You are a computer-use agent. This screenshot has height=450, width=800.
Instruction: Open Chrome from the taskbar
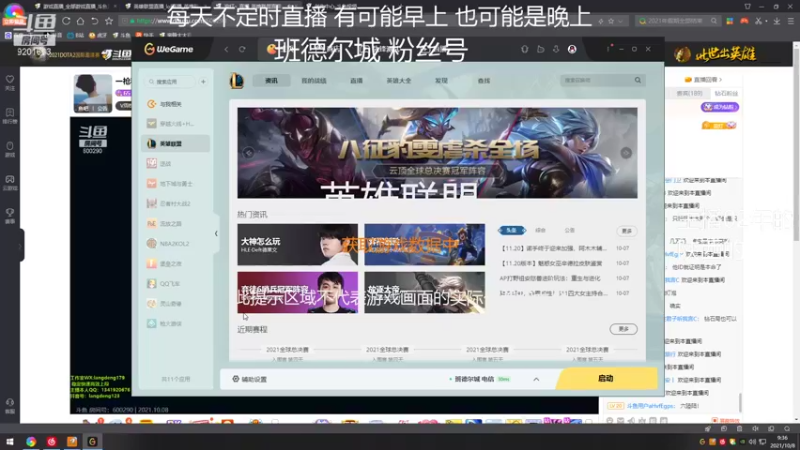coord(31,441)
